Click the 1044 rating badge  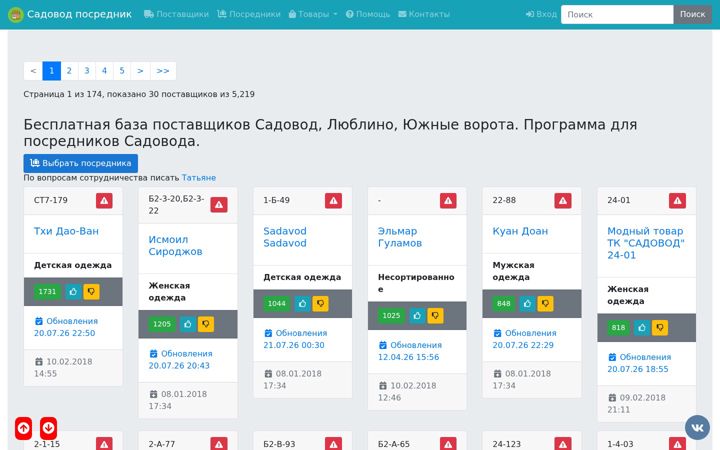(x=276, y=304)
